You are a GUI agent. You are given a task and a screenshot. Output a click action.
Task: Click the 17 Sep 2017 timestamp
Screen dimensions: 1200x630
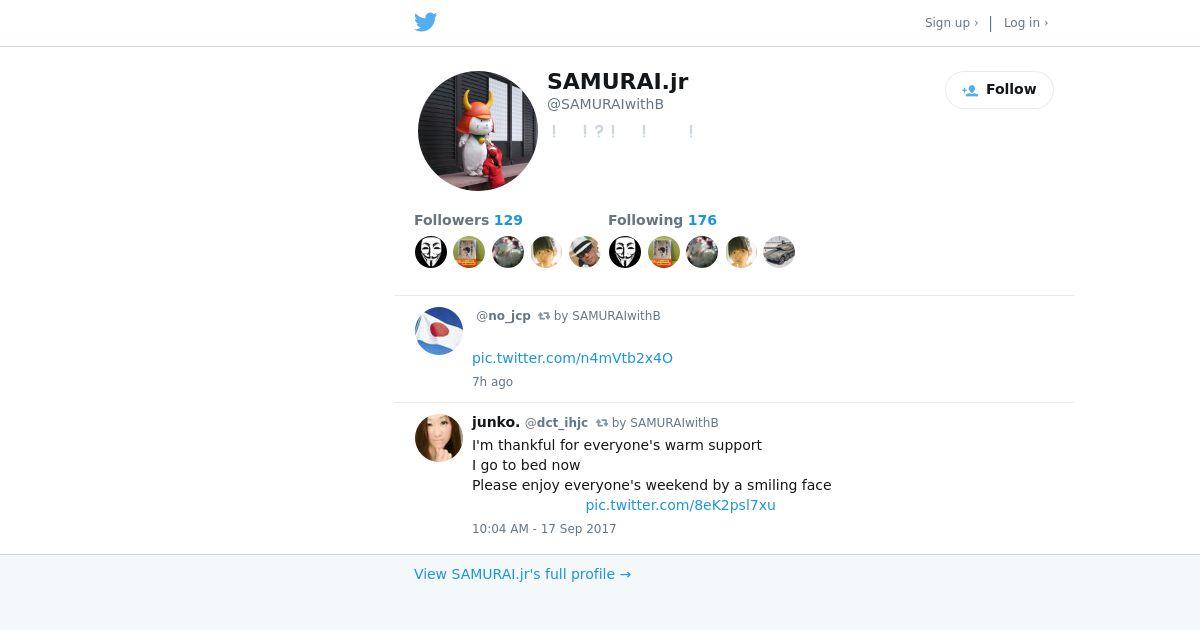(544, 529)
